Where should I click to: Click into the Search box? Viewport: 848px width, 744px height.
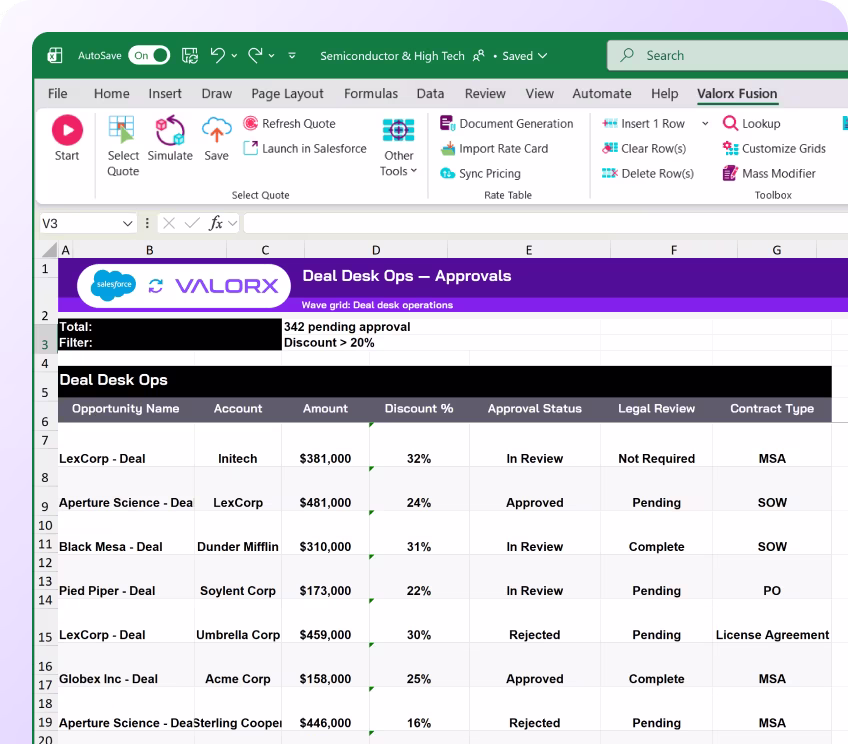coord(727,55)
